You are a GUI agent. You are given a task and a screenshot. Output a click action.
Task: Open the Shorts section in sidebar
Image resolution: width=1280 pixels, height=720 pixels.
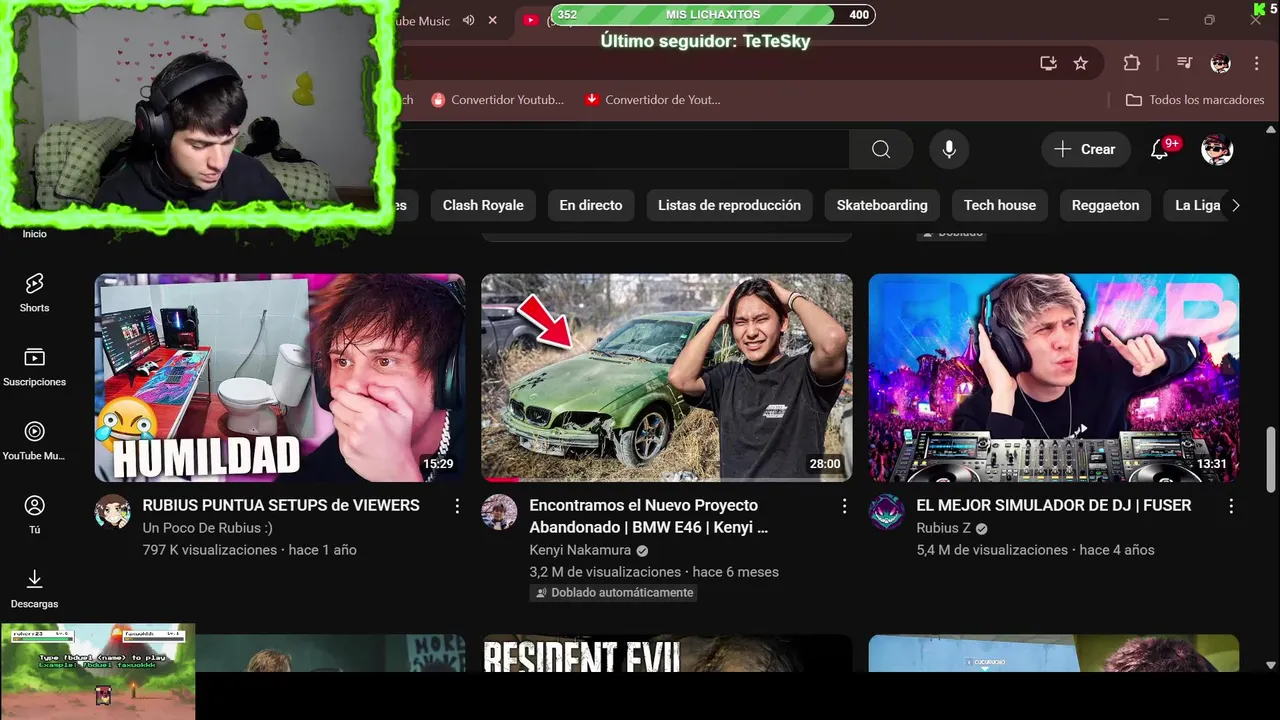tap(34, 292)
